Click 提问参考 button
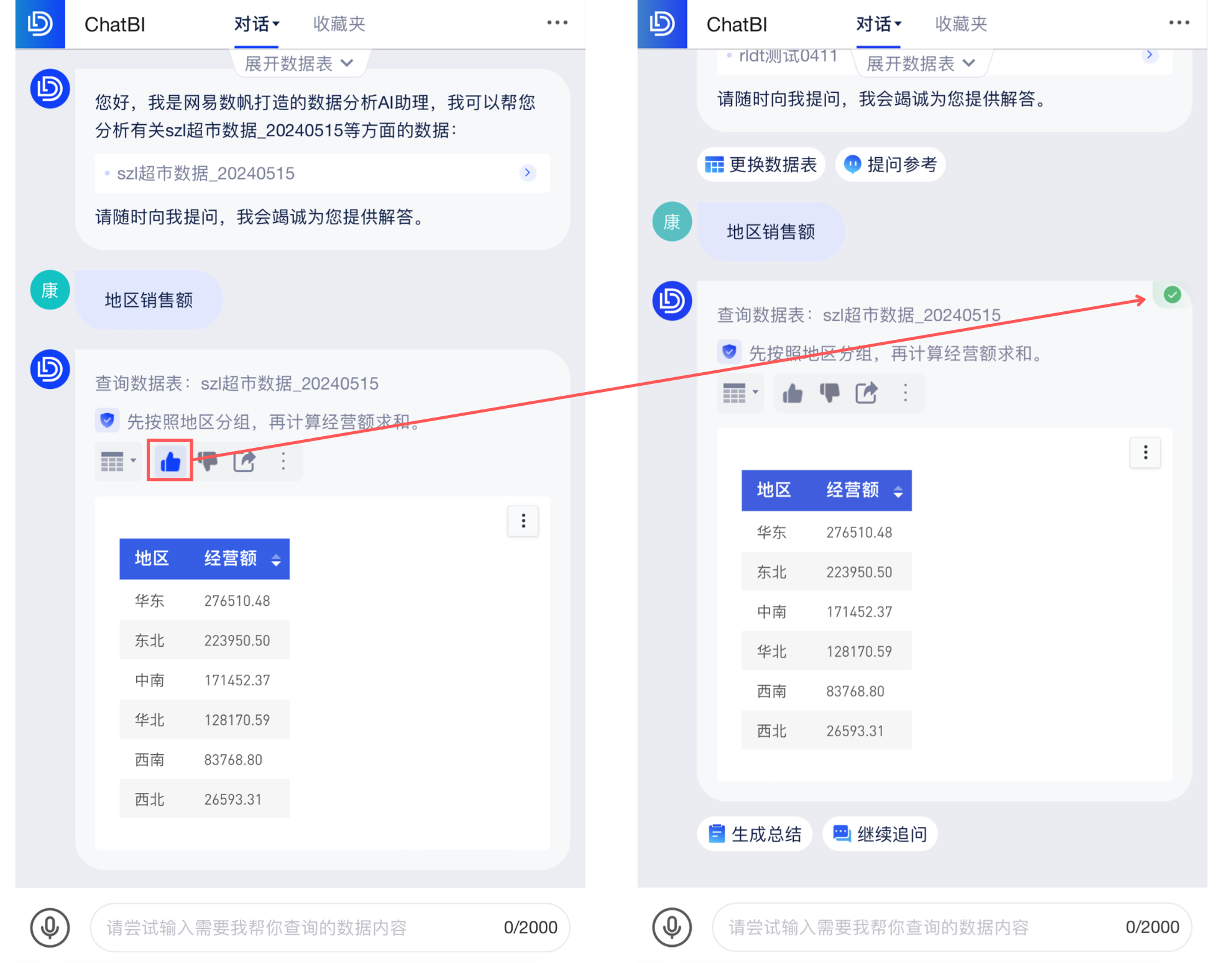 click(x=890, y=165)
